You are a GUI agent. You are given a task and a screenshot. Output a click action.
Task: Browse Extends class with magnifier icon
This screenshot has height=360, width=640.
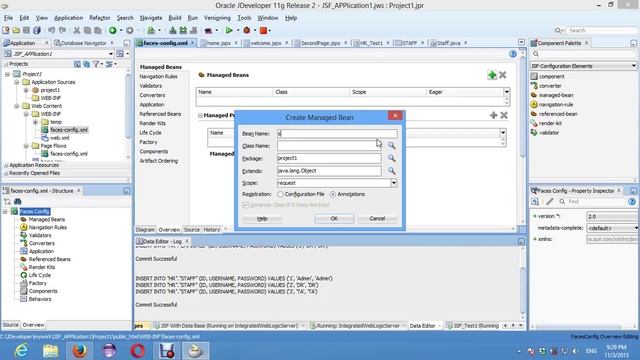click(x=391, y=171)
